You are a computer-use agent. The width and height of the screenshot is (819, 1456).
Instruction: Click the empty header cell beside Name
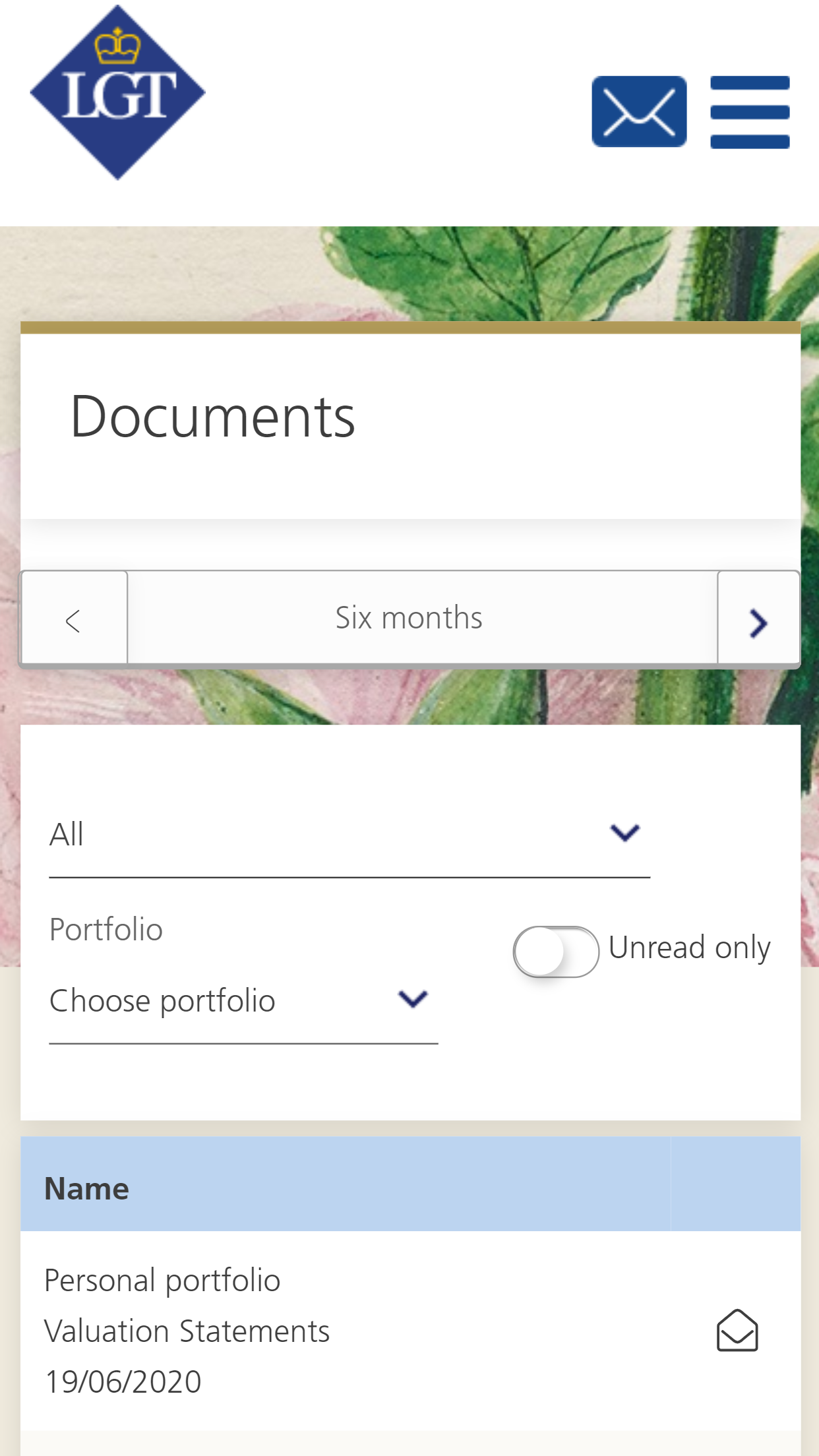tap(735, 1184)
